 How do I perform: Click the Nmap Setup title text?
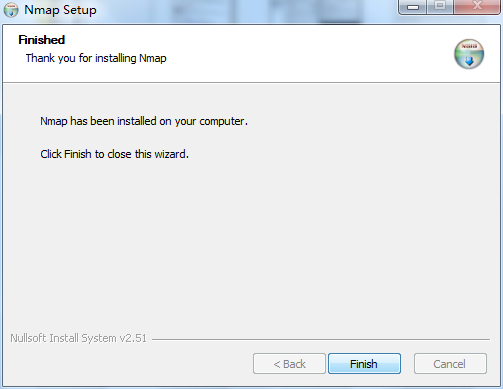click(x=60, y=10)
